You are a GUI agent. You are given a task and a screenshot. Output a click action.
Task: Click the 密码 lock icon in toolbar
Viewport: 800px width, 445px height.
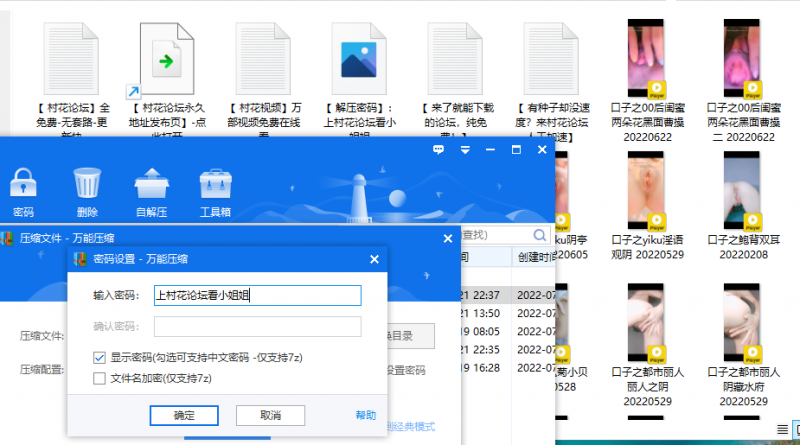[x=22, y=185]
